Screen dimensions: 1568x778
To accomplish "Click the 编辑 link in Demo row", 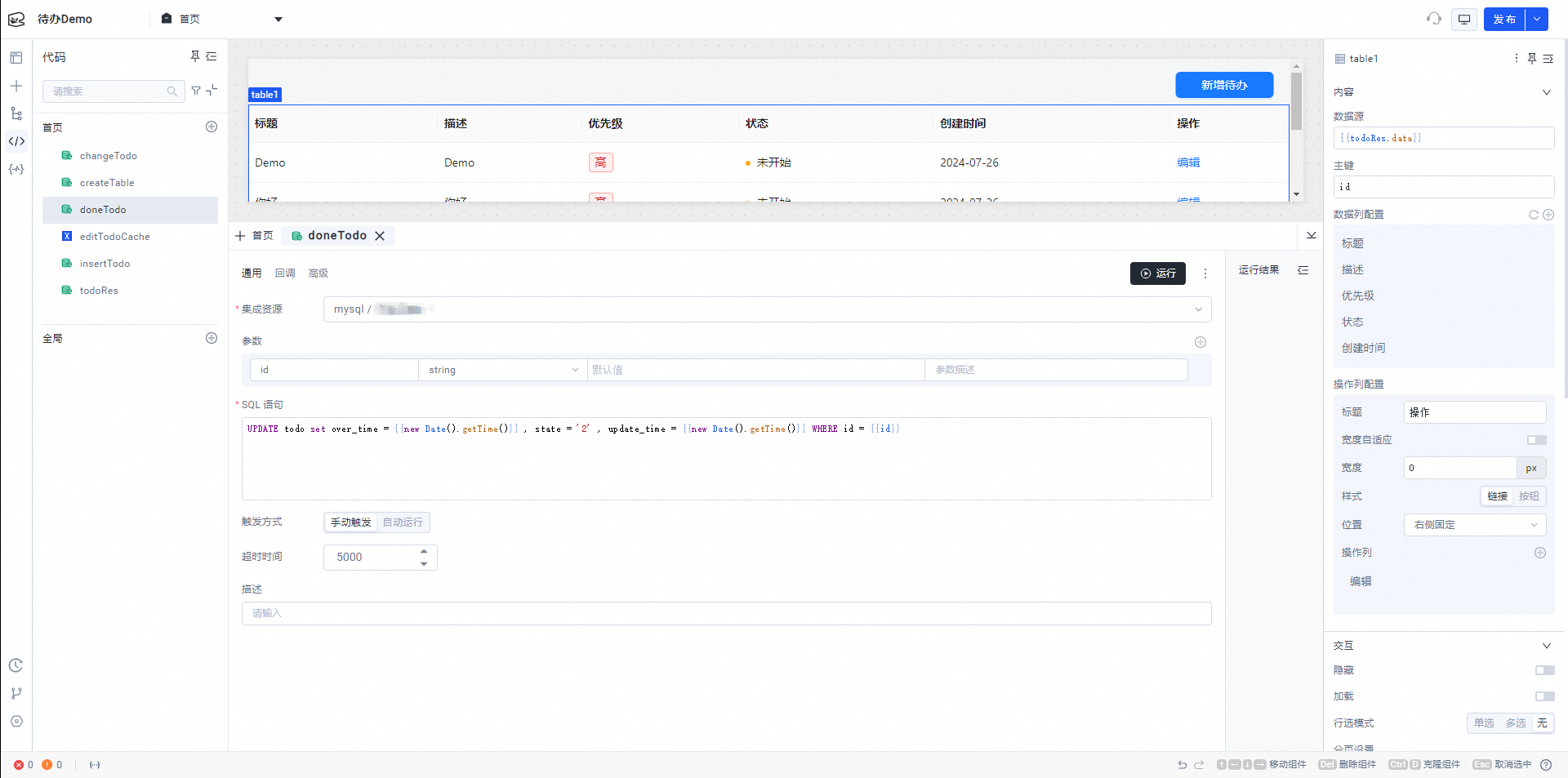I will [x=1188, y=162].
